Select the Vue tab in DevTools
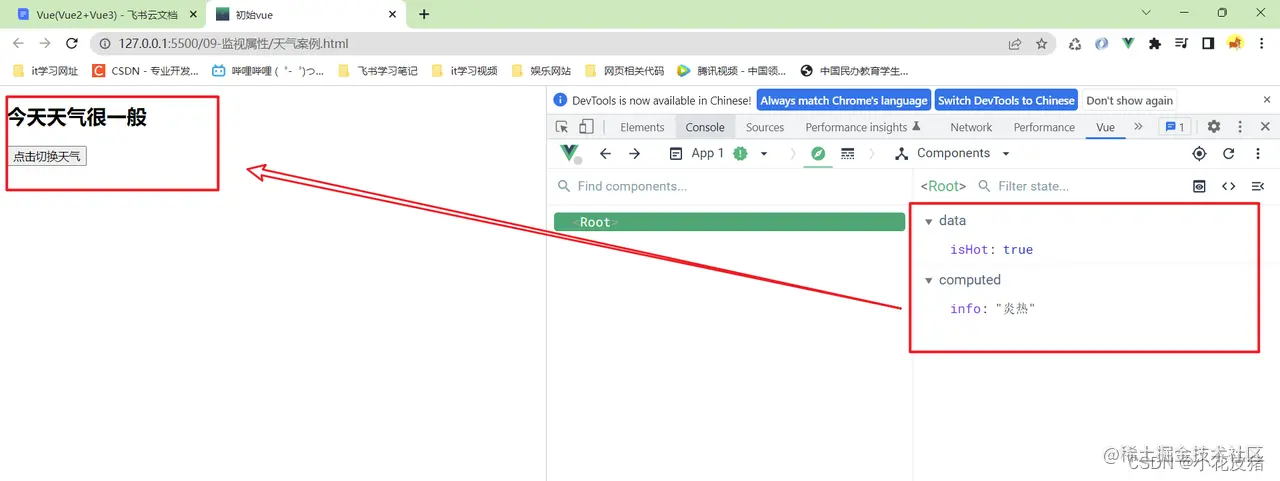 point(1105,127)
